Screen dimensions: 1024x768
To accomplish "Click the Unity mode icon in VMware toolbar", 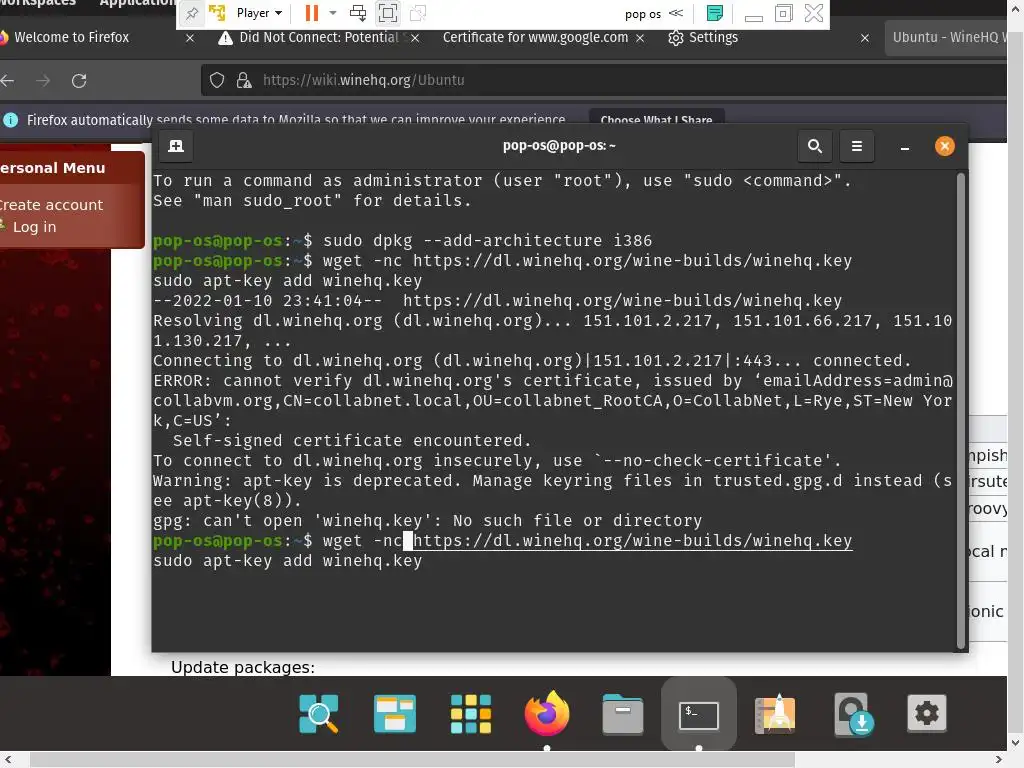I will tap(417, 13).
